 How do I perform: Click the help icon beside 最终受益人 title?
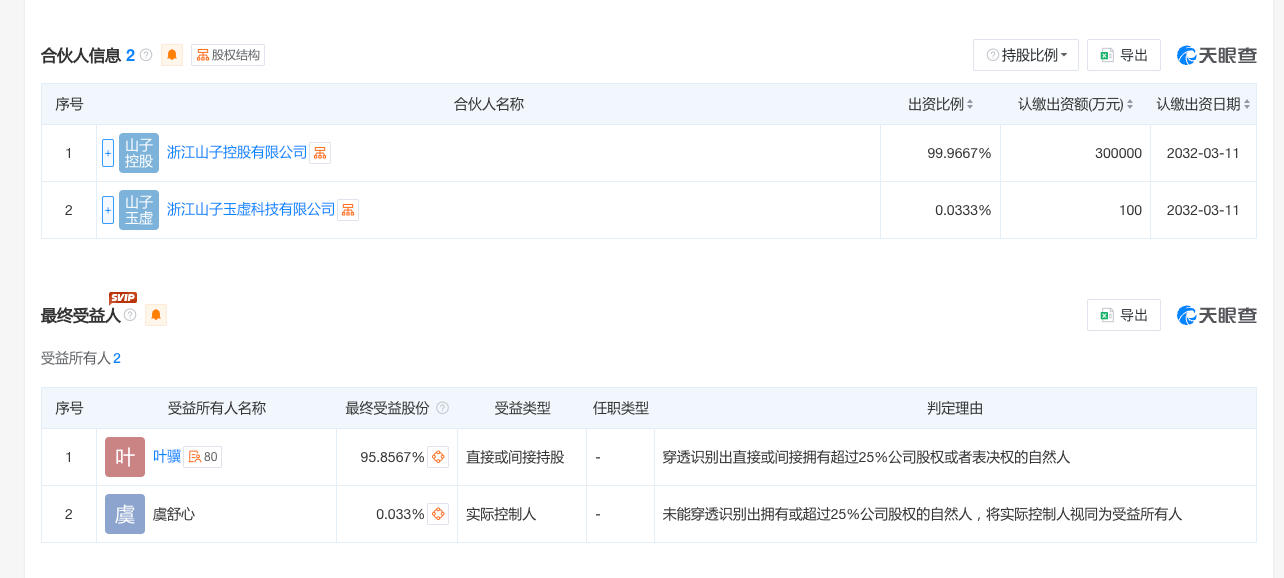[130, 315]
